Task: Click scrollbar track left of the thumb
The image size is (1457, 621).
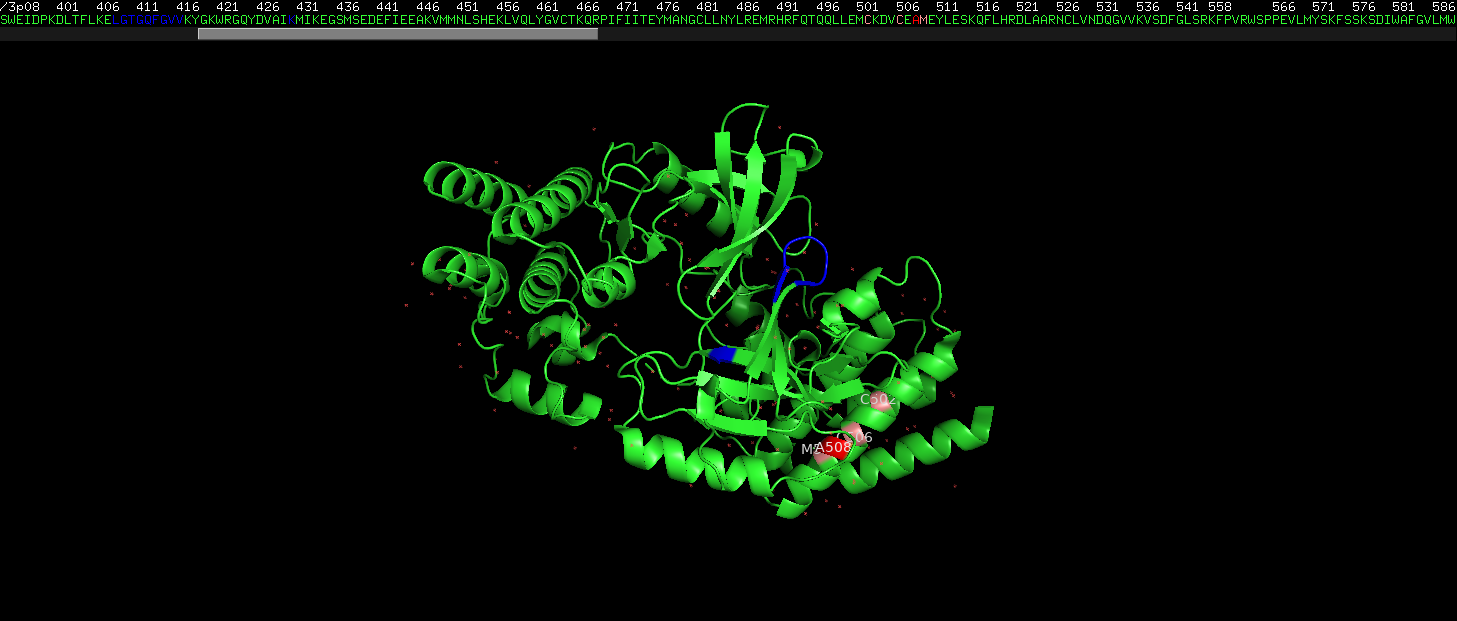Action: [x=99, y=34]
